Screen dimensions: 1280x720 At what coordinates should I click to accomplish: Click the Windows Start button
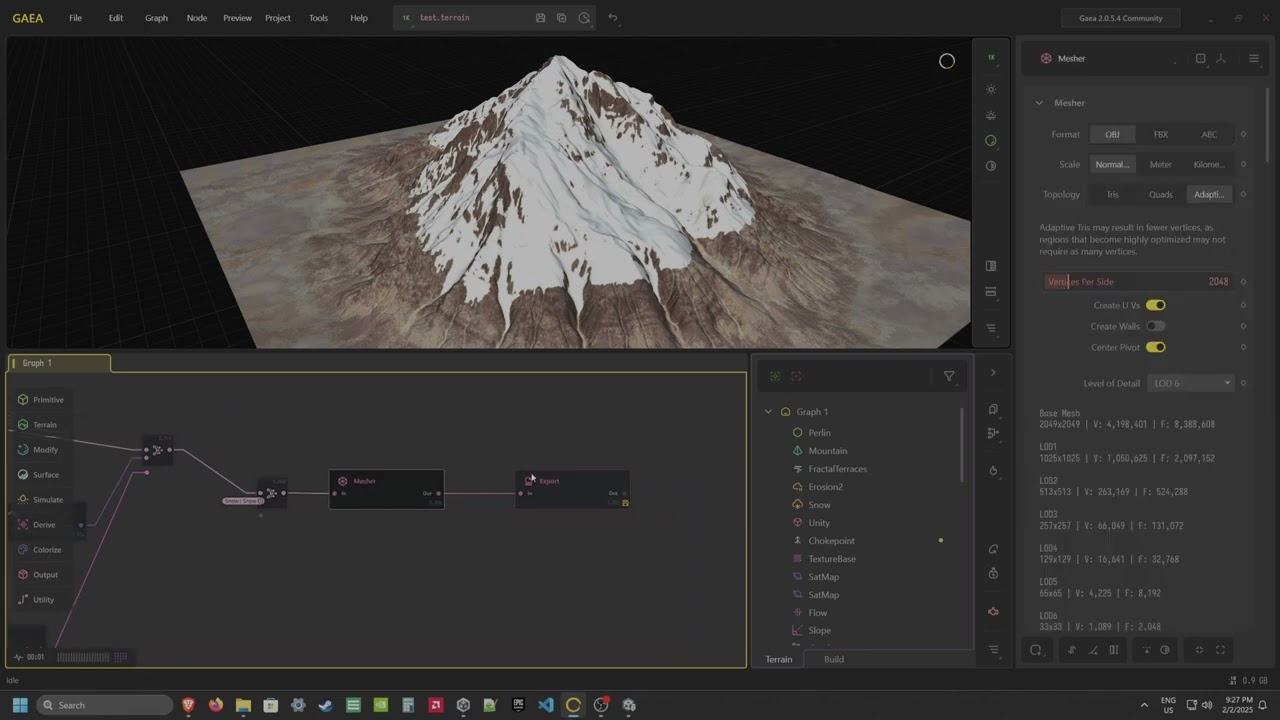pos(20,705)
